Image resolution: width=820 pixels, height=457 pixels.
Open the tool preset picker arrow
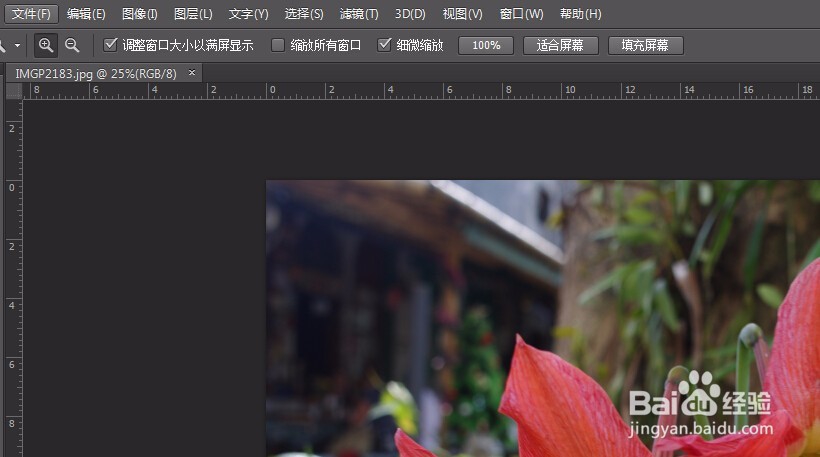click(x=17, y=45)
